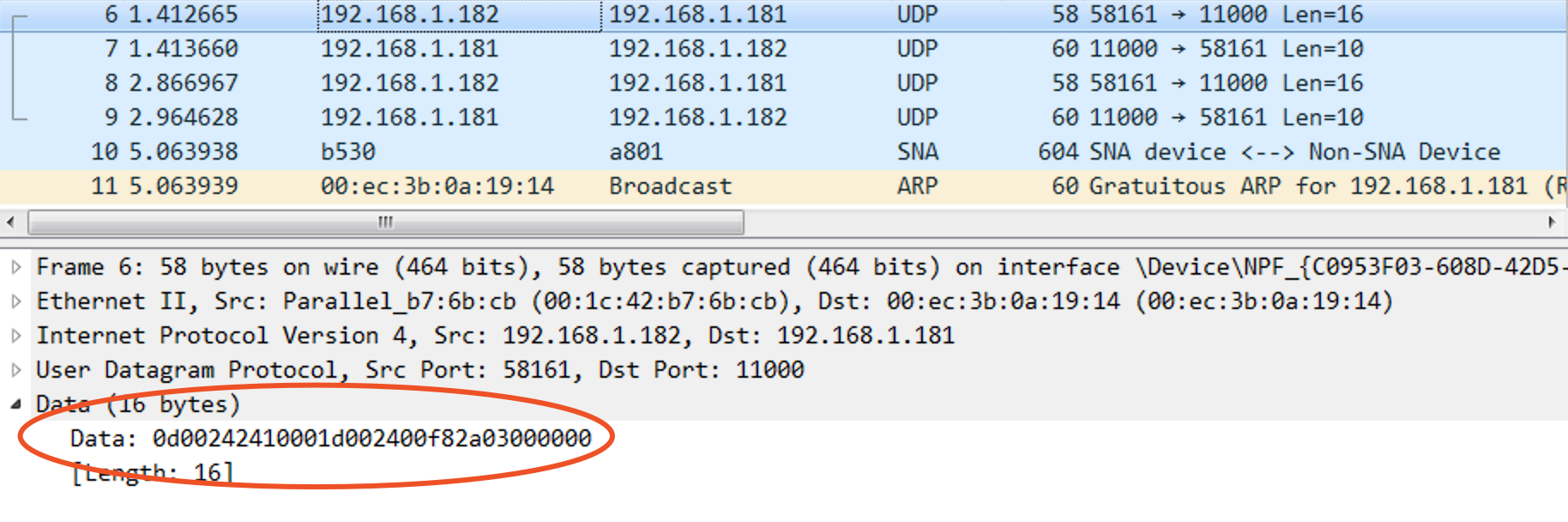Click 'Data (16 bytes)' label
The image size is (1568, 522).
click(138, 404)
